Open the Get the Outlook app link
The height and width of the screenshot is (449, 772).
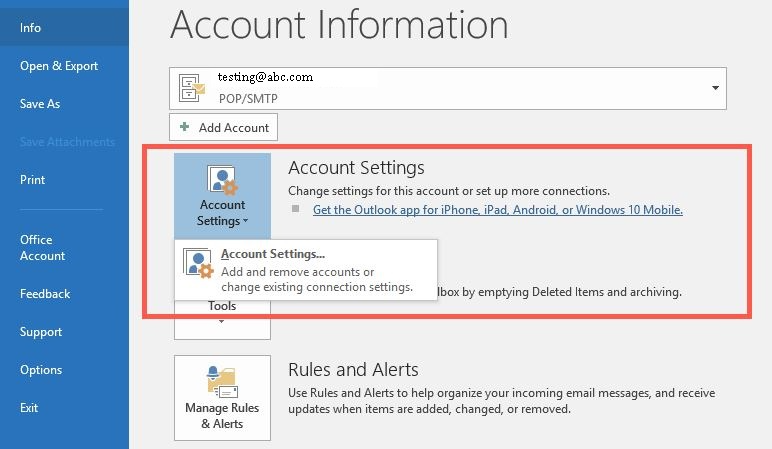click(498, 210)
